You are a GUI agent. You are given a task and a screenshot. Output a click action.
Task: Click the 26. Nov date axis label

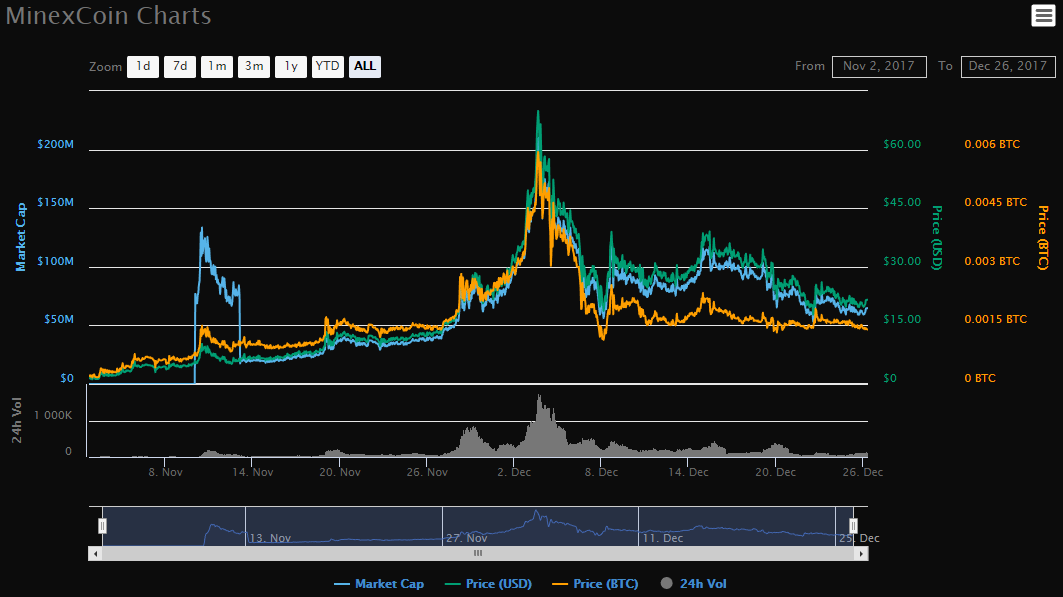point(427,472)
